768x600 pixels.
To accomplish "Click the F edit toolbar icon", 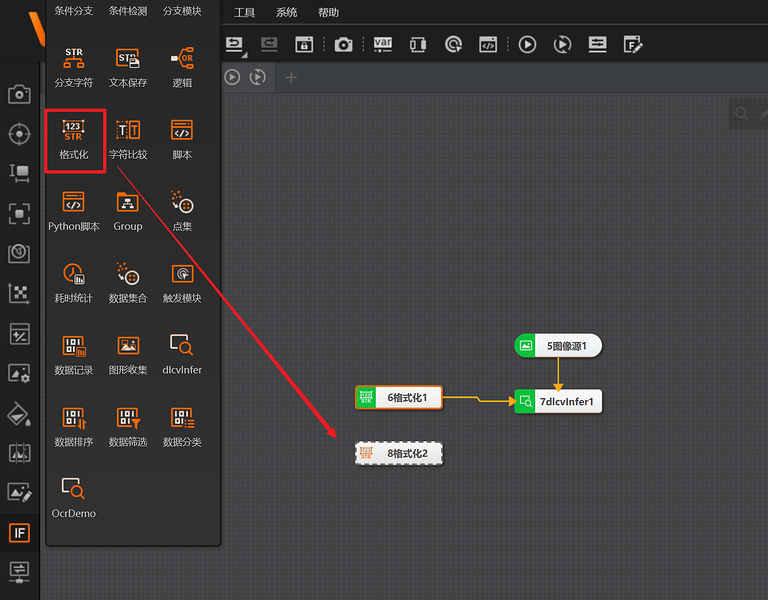I will pyautogui.click(x=633, y=45).
